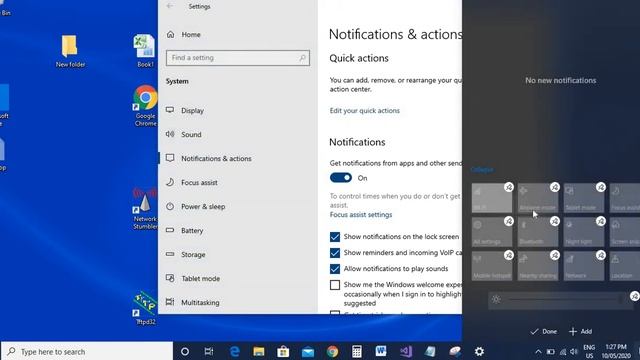Viewport: 640px width, 360px height.
Task: Select the Tablet mode tile in action center
Action: 584,198
